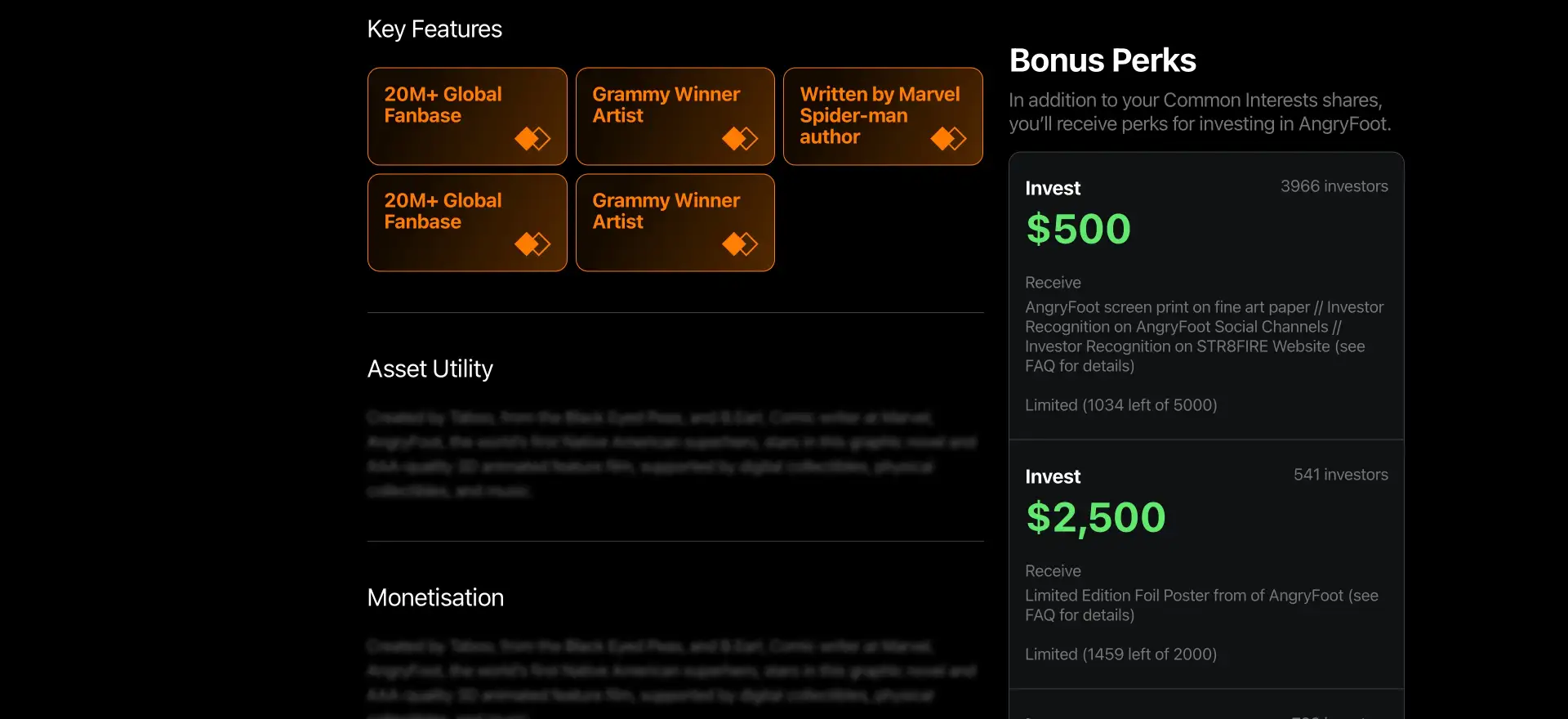This screenshot has height=719, width=1568.
Task: Select the Invest label of the $2,500 tier
Action: [x=1053, y=477]
